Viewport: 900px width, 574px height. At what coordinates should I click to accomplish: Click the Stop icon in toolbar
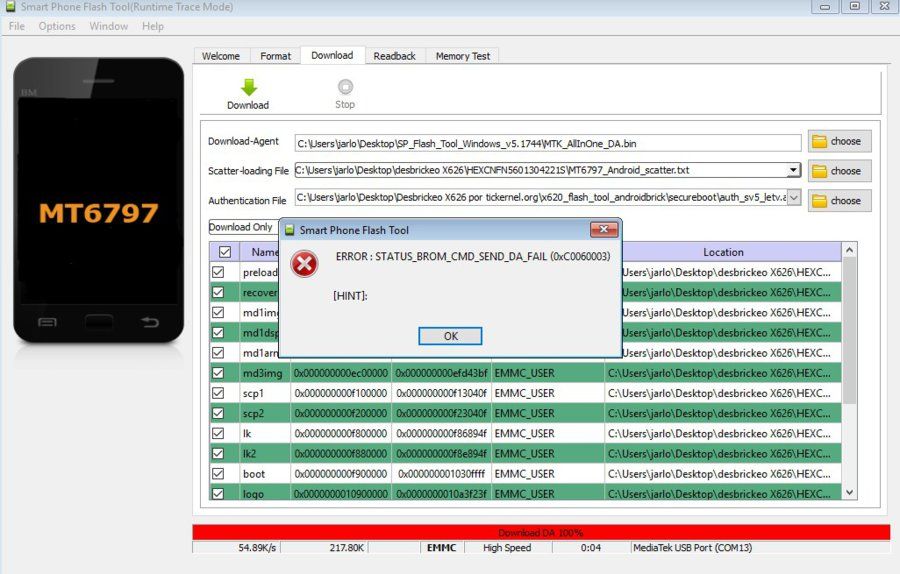tap(345, 87)
